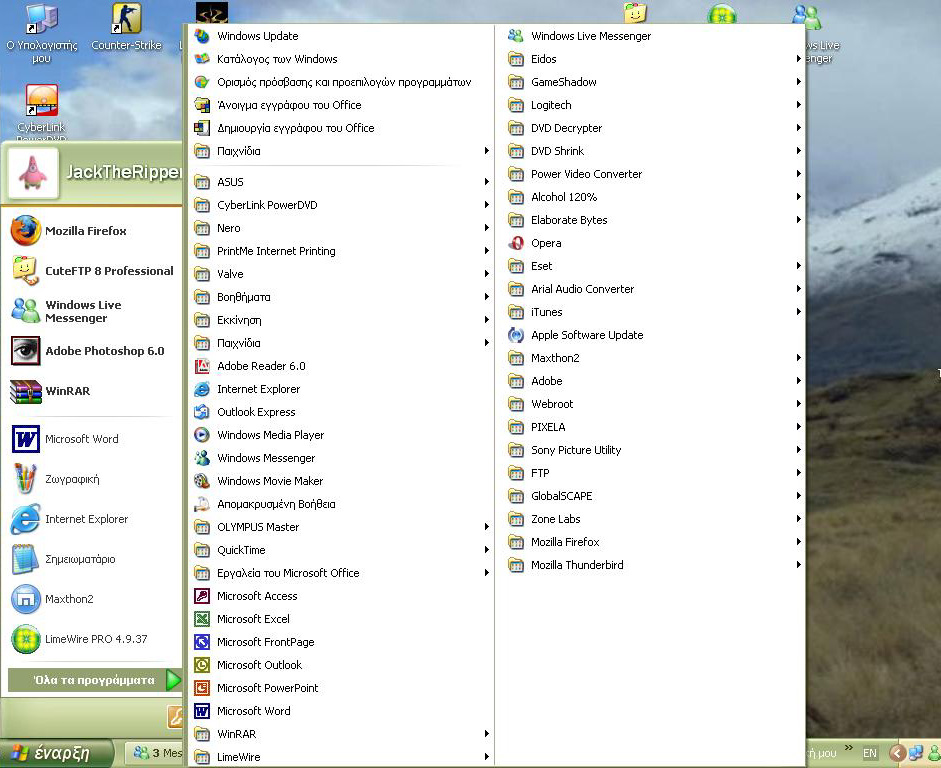Click the Outlook Express icon
Screen dimensions: 941x768
coord(202,412)
